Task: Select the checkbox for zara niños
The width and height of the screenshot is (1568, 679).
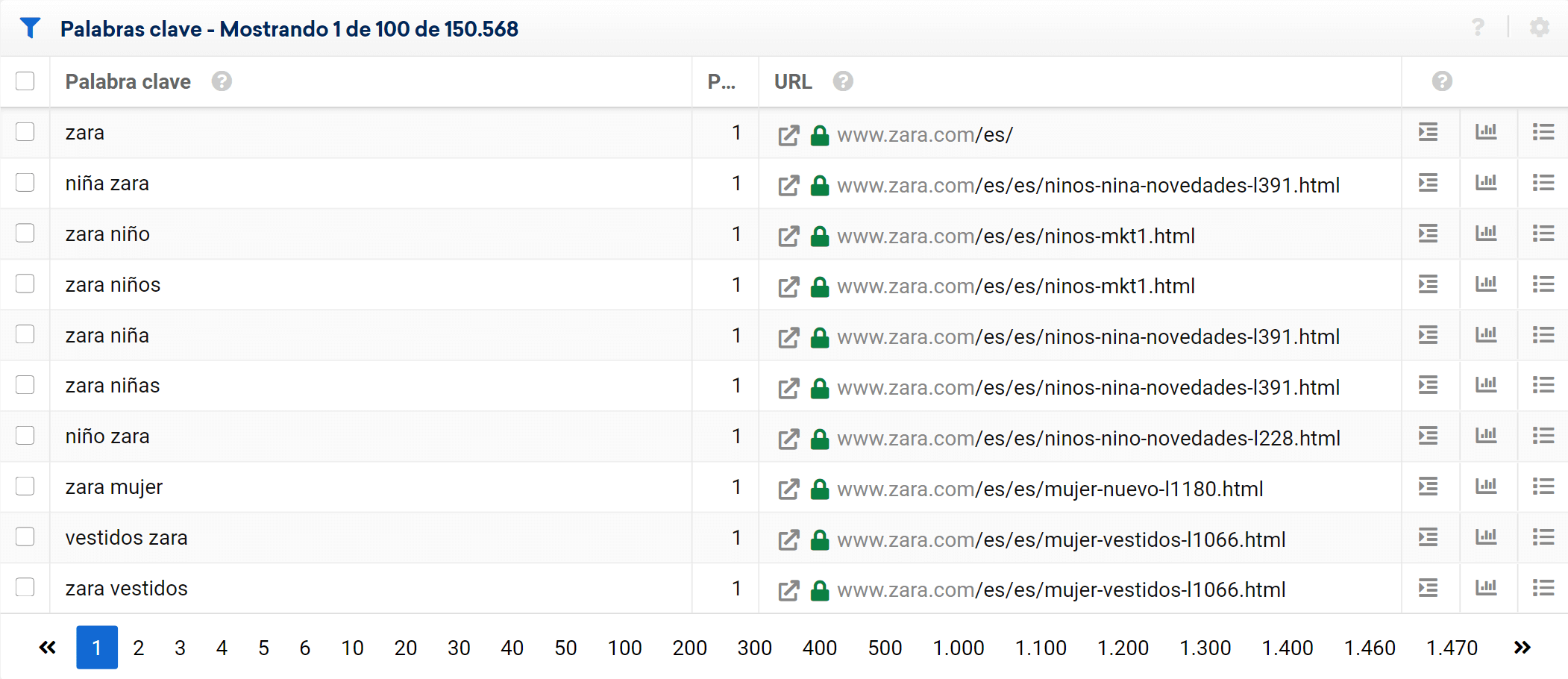Action: point(25,284)
